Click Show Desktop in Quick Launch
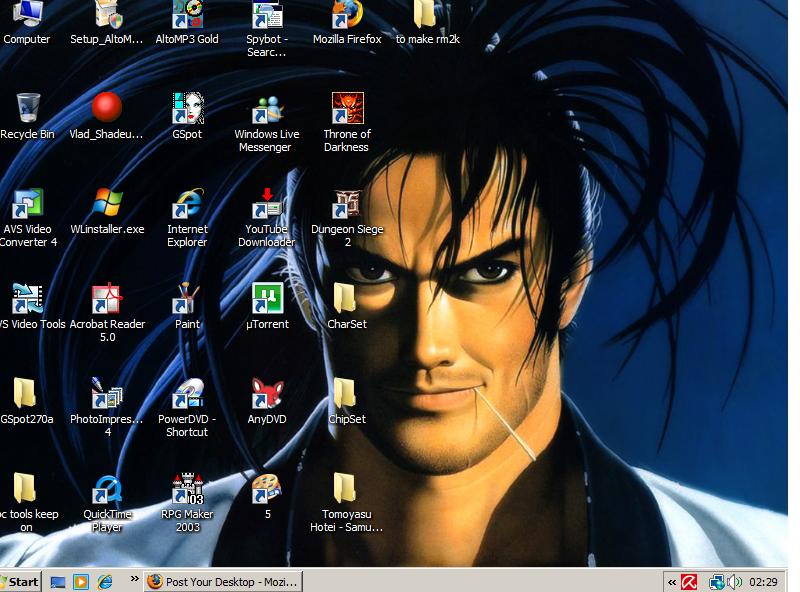The width and height of the screenshot is (800, 592). 58,582
